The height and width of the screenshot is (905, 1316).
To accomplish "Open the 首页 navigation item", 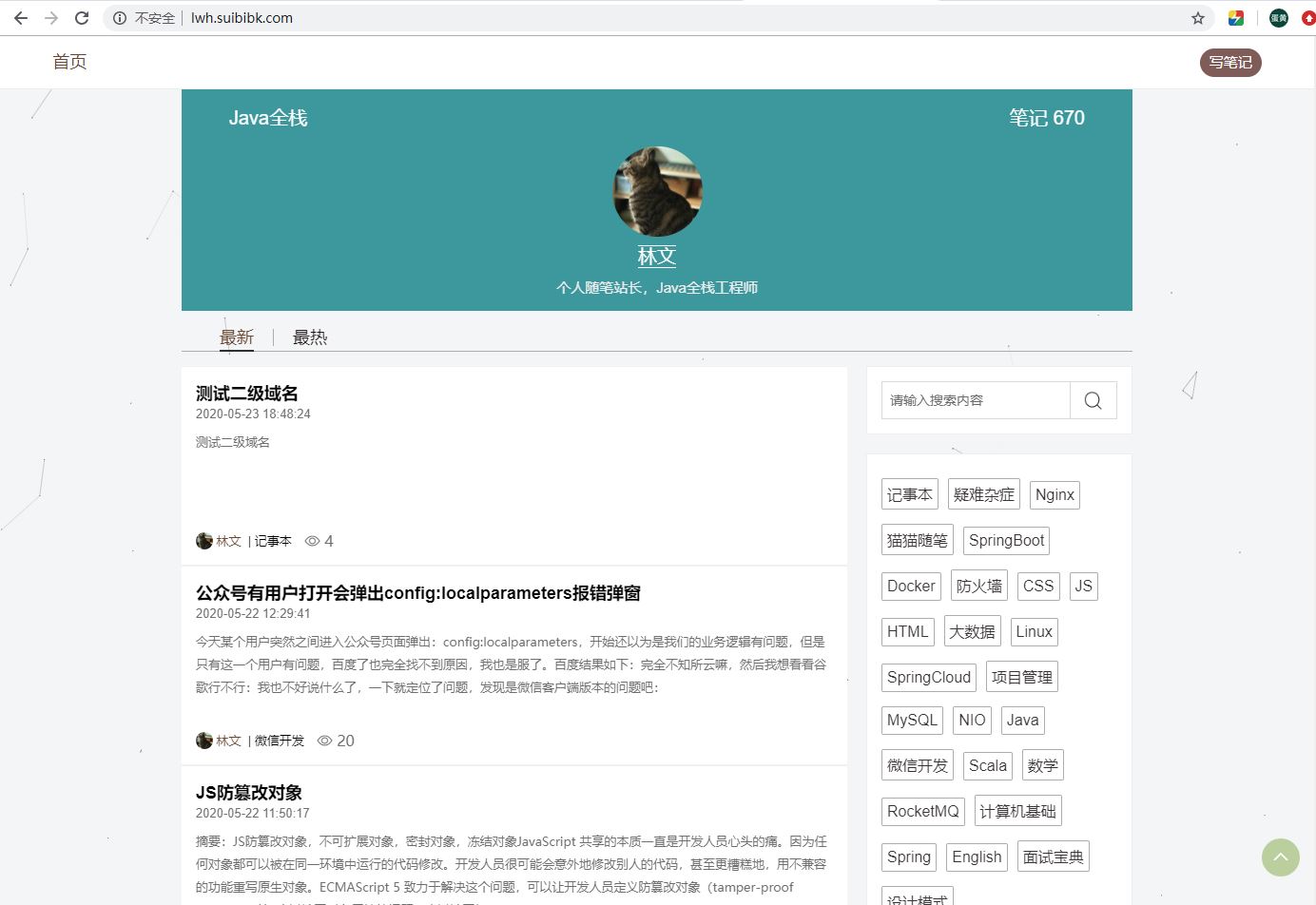I will pos(69,62).
